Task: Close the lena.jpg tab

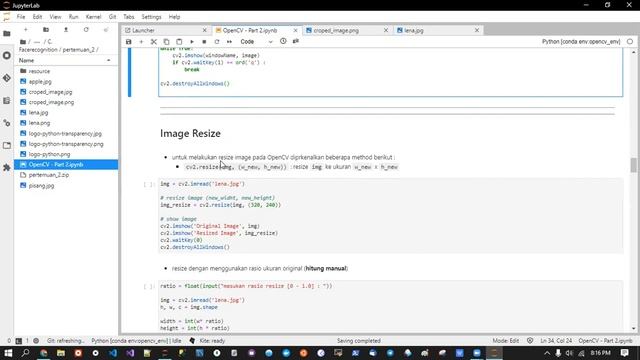Action: click(x=477, y=30)
